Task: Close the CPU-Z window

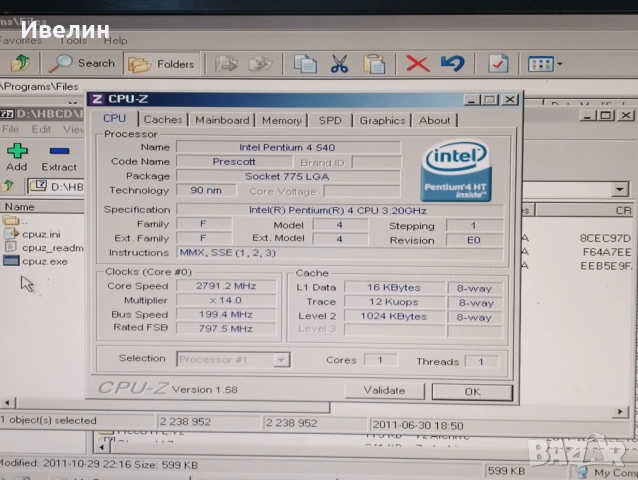Action: tap(509, 100)
